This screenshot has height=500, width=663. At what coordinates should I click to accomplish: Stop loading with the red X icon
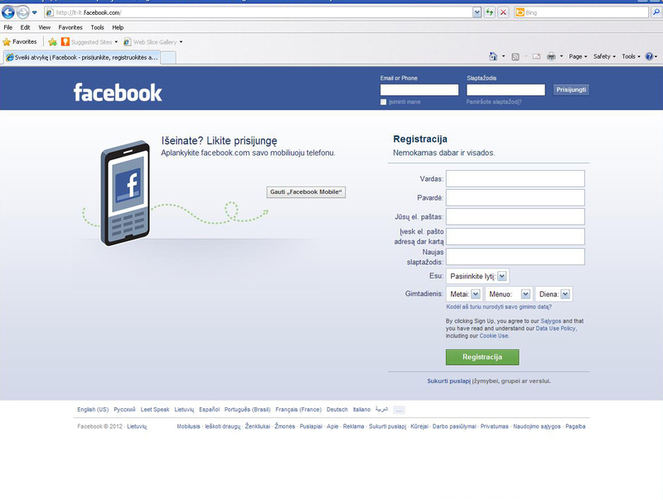tap(503, 12)
